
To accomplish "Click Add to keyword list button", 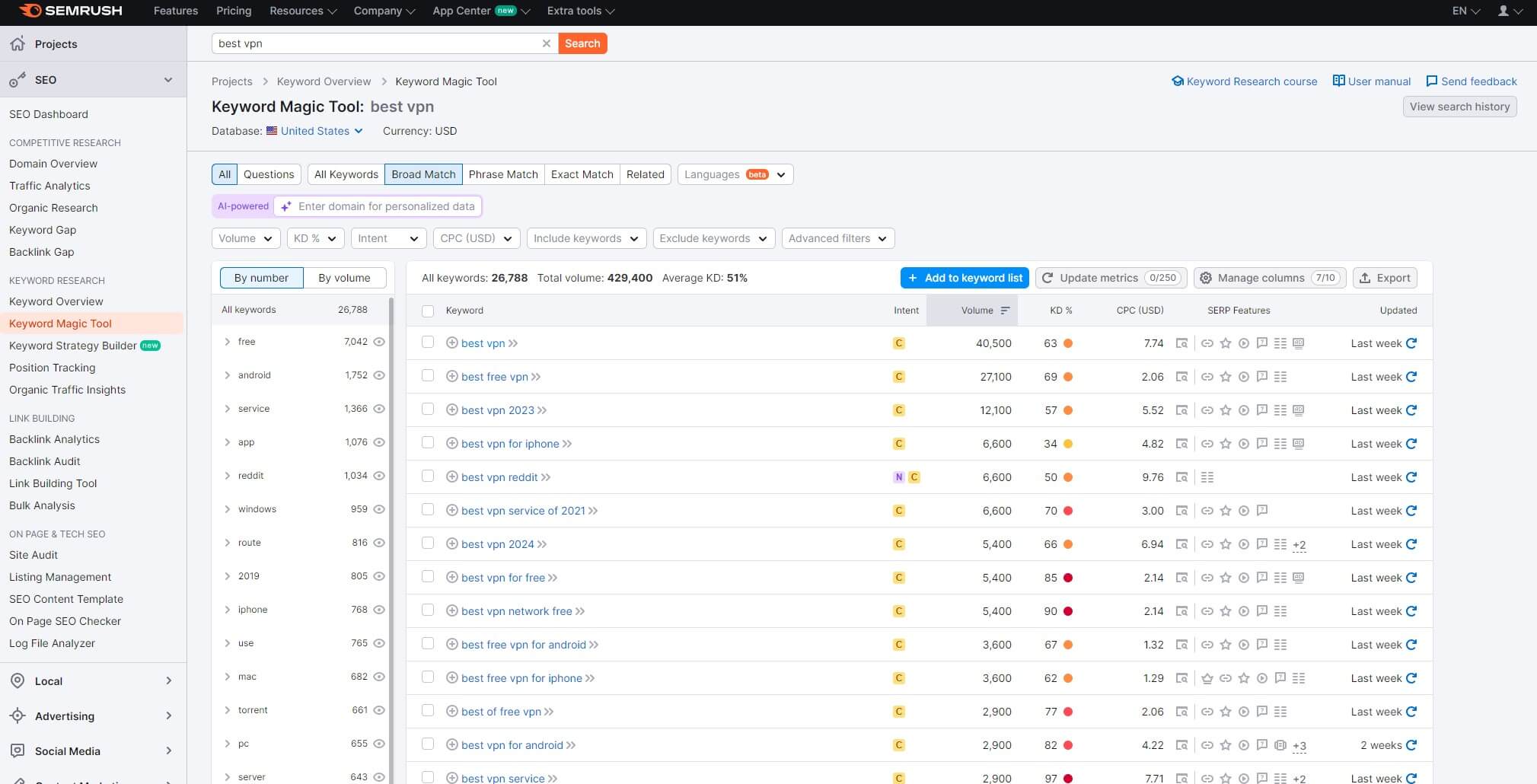I will click(965, 278).
